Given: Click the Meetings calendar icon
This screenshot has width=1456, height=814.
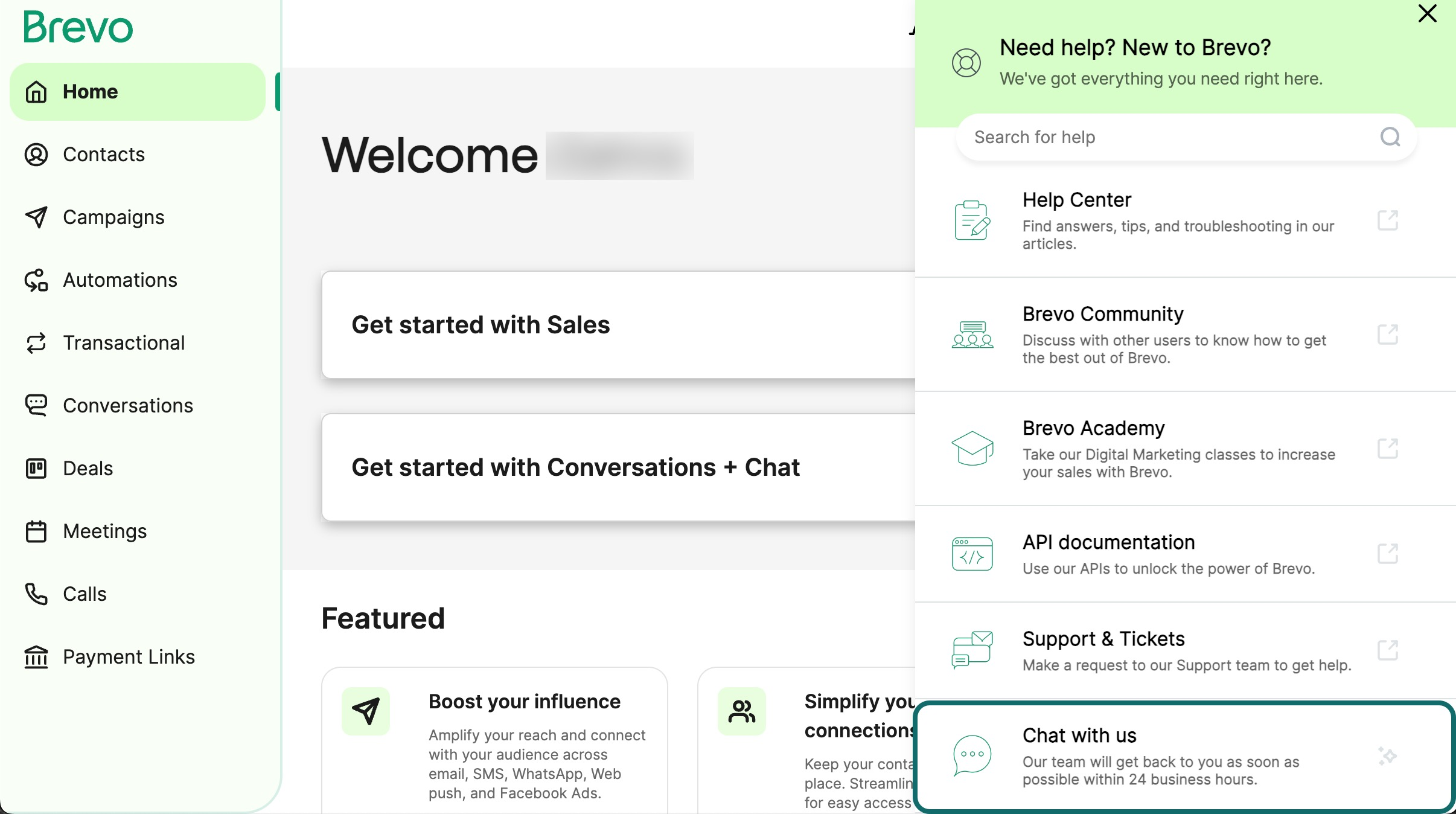Looking at the screenshot, I should (x=36, y=531).
